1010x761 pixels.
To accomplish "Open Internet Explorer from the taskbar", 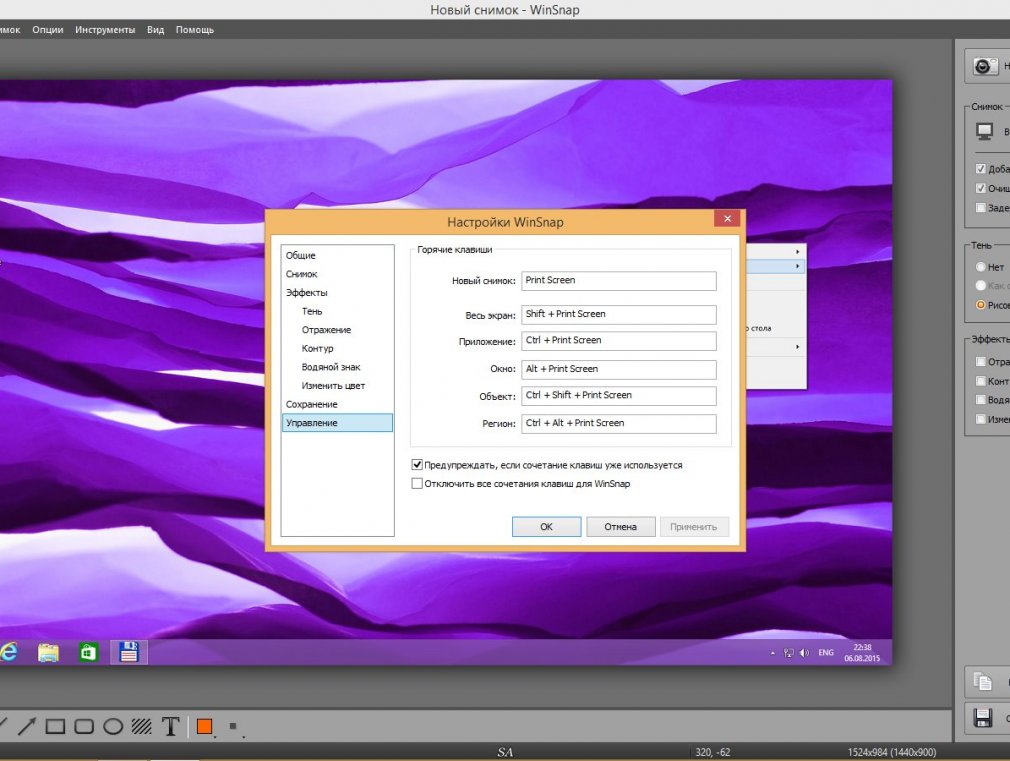I will (x=8, y=652).
